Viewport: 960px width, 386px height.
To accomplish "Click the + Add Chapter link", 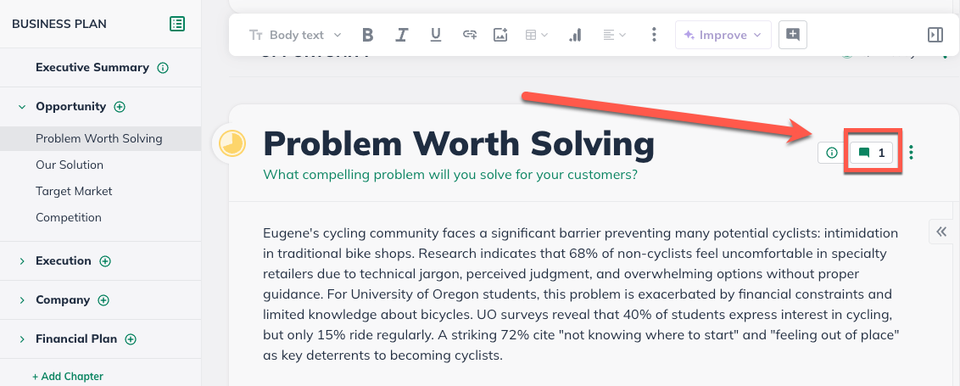I will tap(68, 376).
